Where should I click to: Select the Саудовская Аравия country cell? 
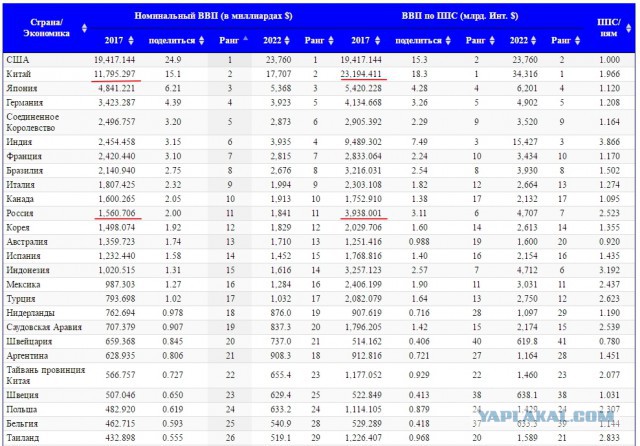coord(44,327)
